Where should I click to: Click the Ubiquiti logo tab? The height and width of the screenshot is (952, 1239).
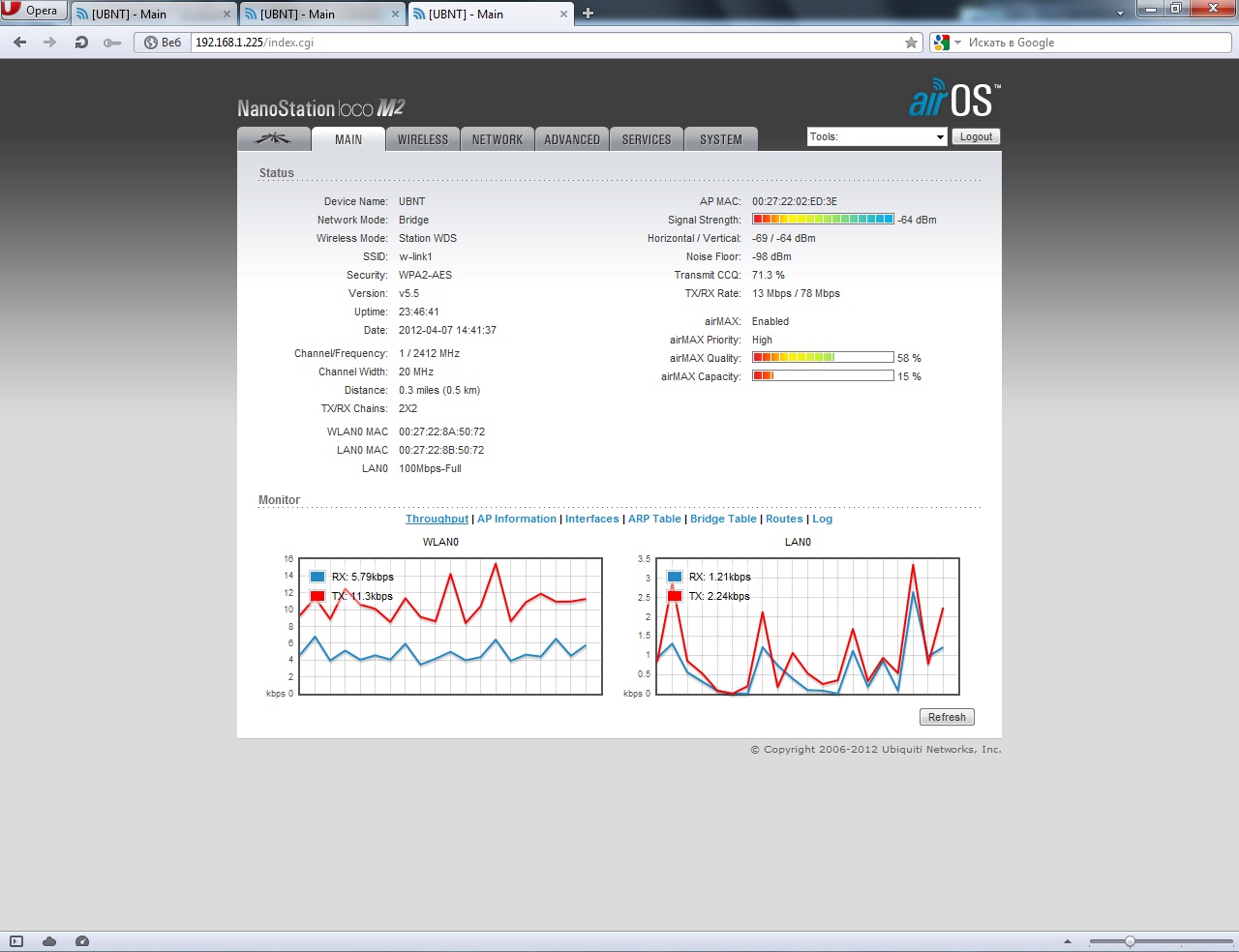coord(273,139)
